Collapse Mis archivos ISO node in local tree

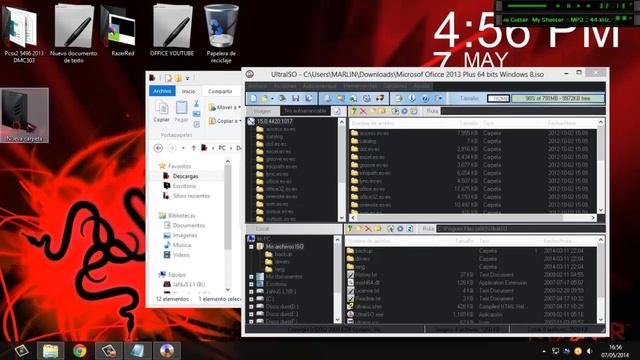[251, 247]
